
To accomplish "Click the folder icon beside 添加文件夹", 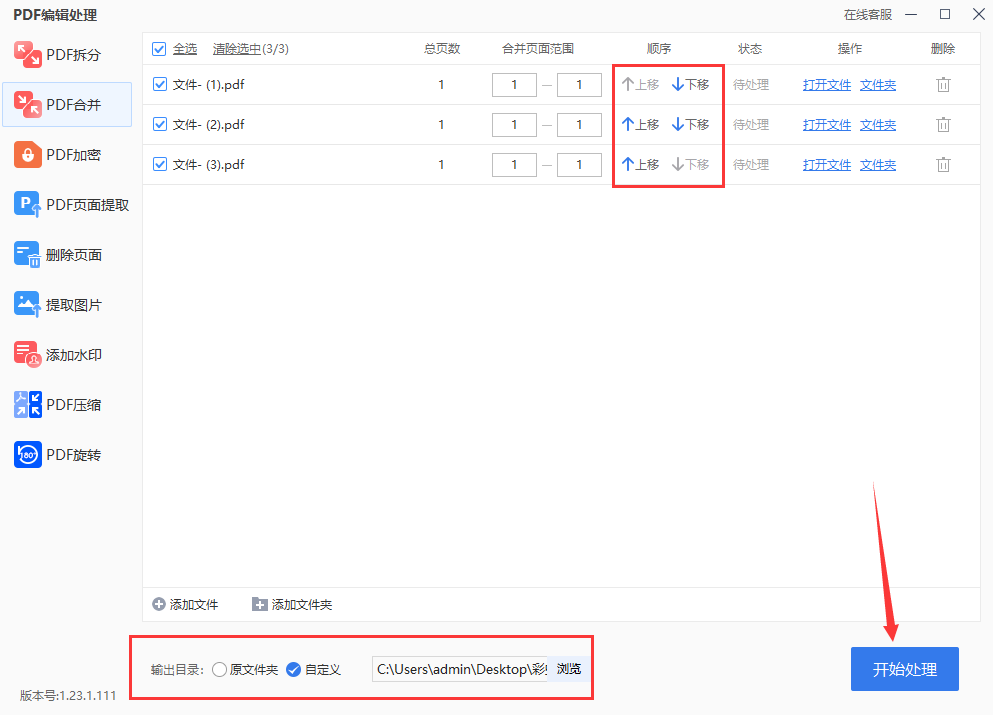I will (x=260, y=604).
